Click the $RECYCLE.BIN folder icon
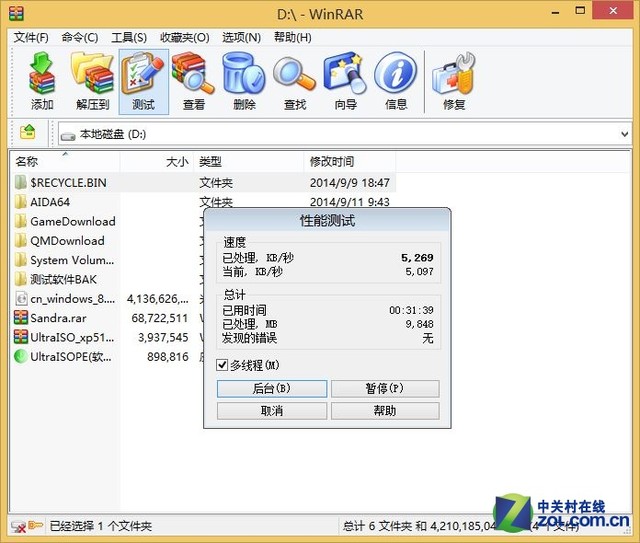Screen dimensions: 640x543 21,182
